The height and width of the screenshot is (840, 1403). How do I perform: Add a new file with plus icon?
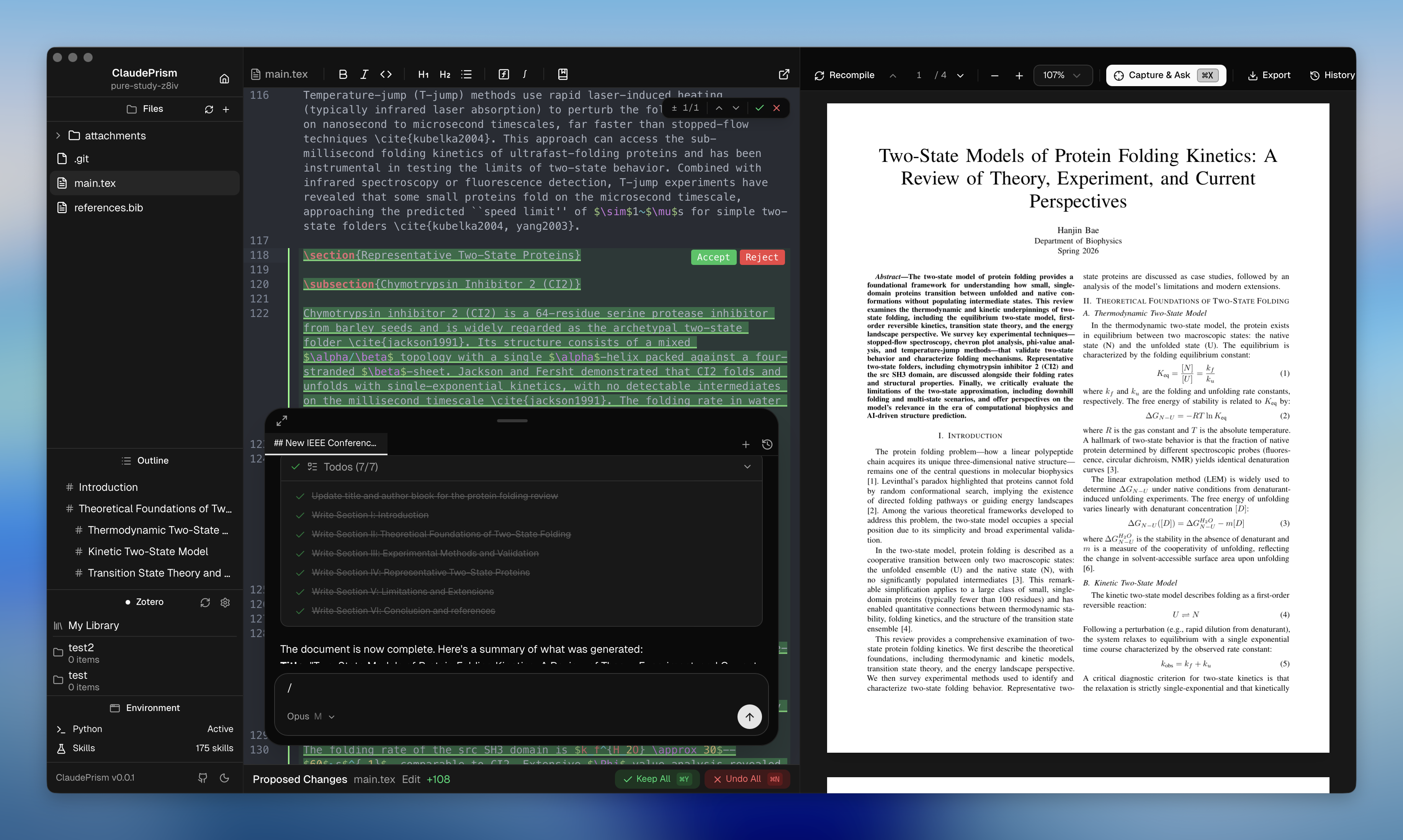click(226, 109)
